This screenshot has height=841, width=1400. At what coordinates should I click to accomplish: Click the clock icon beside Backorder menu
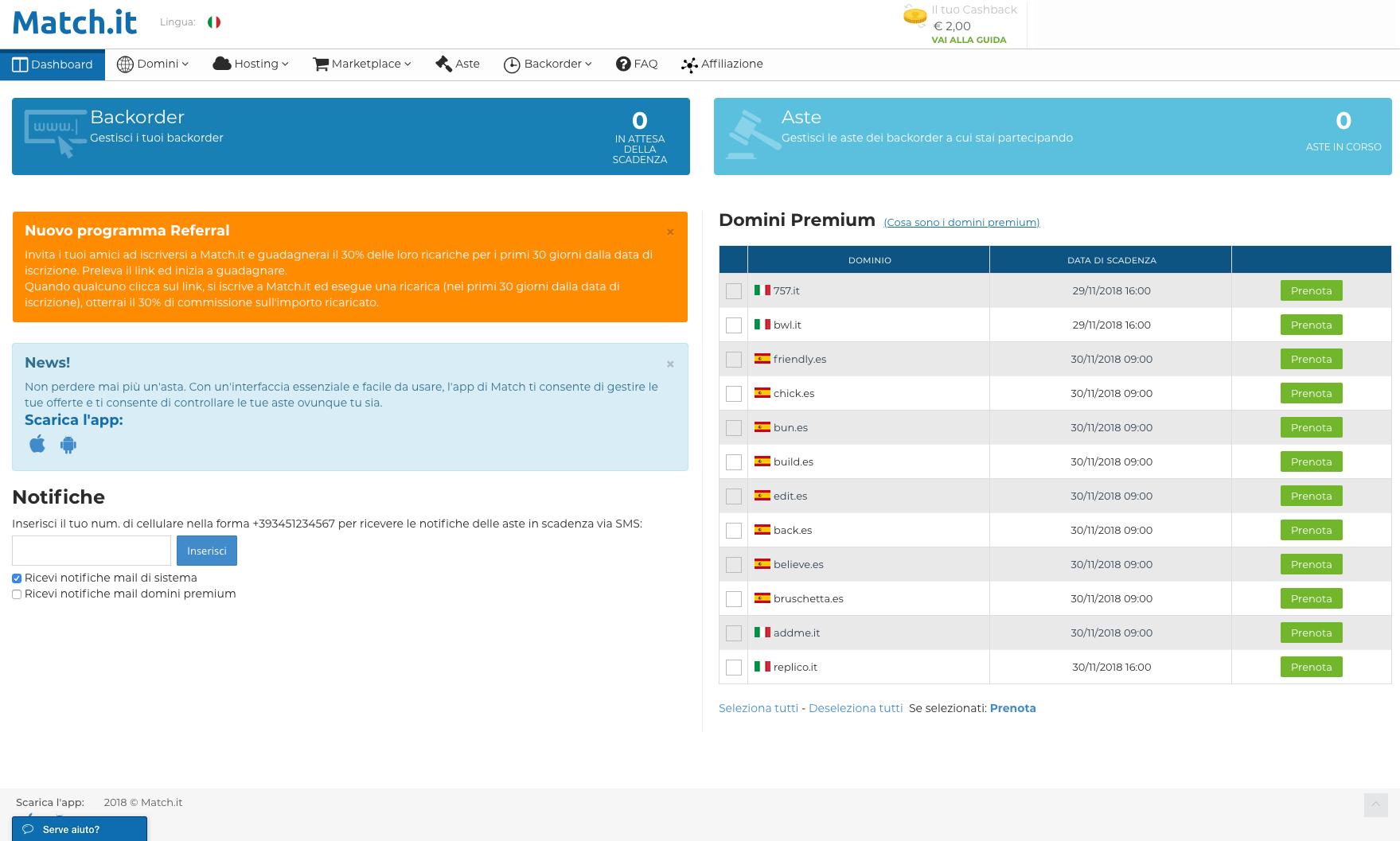(512, 64)
